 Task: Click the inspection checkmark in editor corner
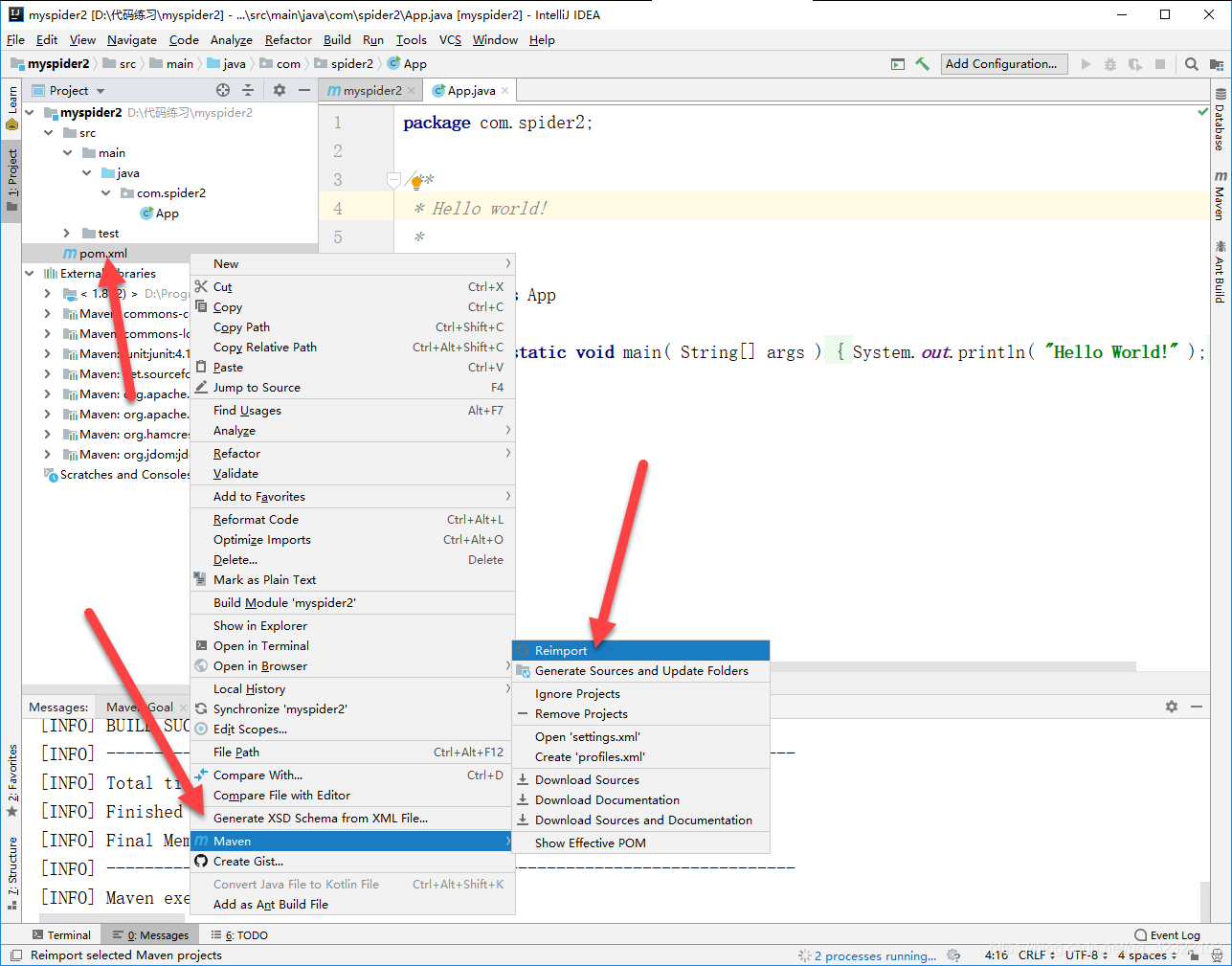point(1203,112)
